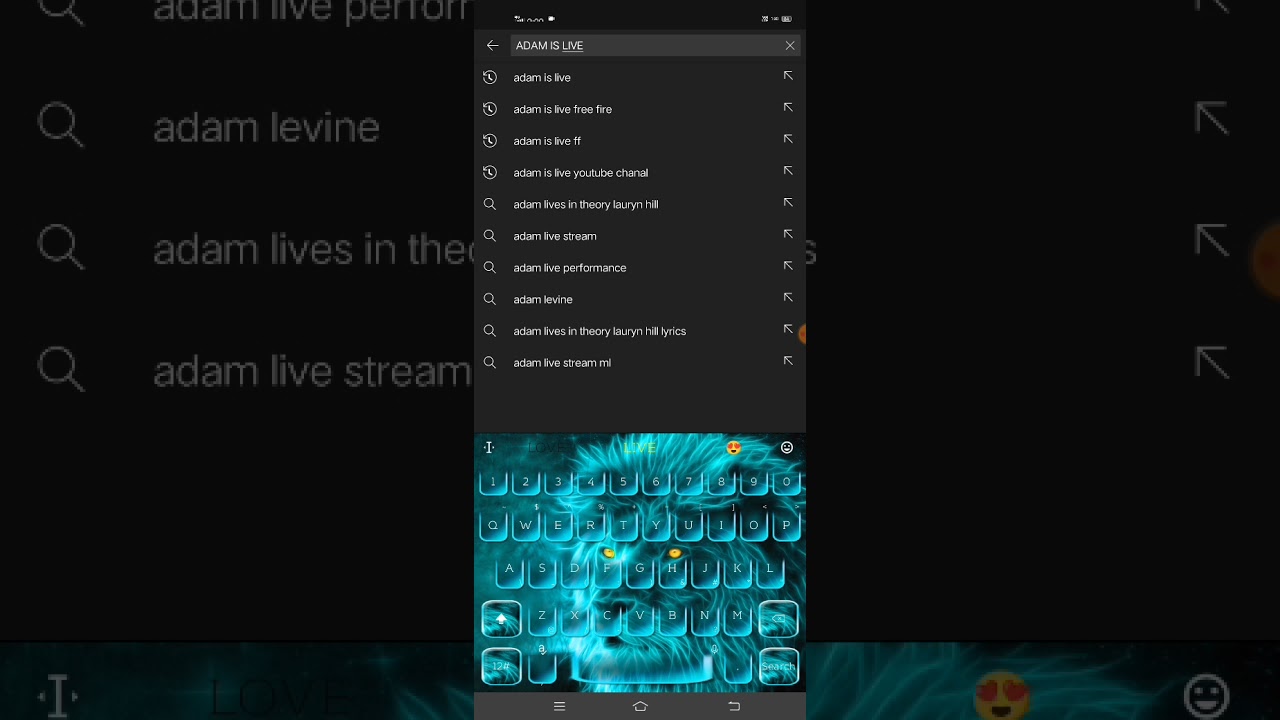Select the 'adam live stream ml' suggestion
1280x720 pixels.
pos(640,362)
